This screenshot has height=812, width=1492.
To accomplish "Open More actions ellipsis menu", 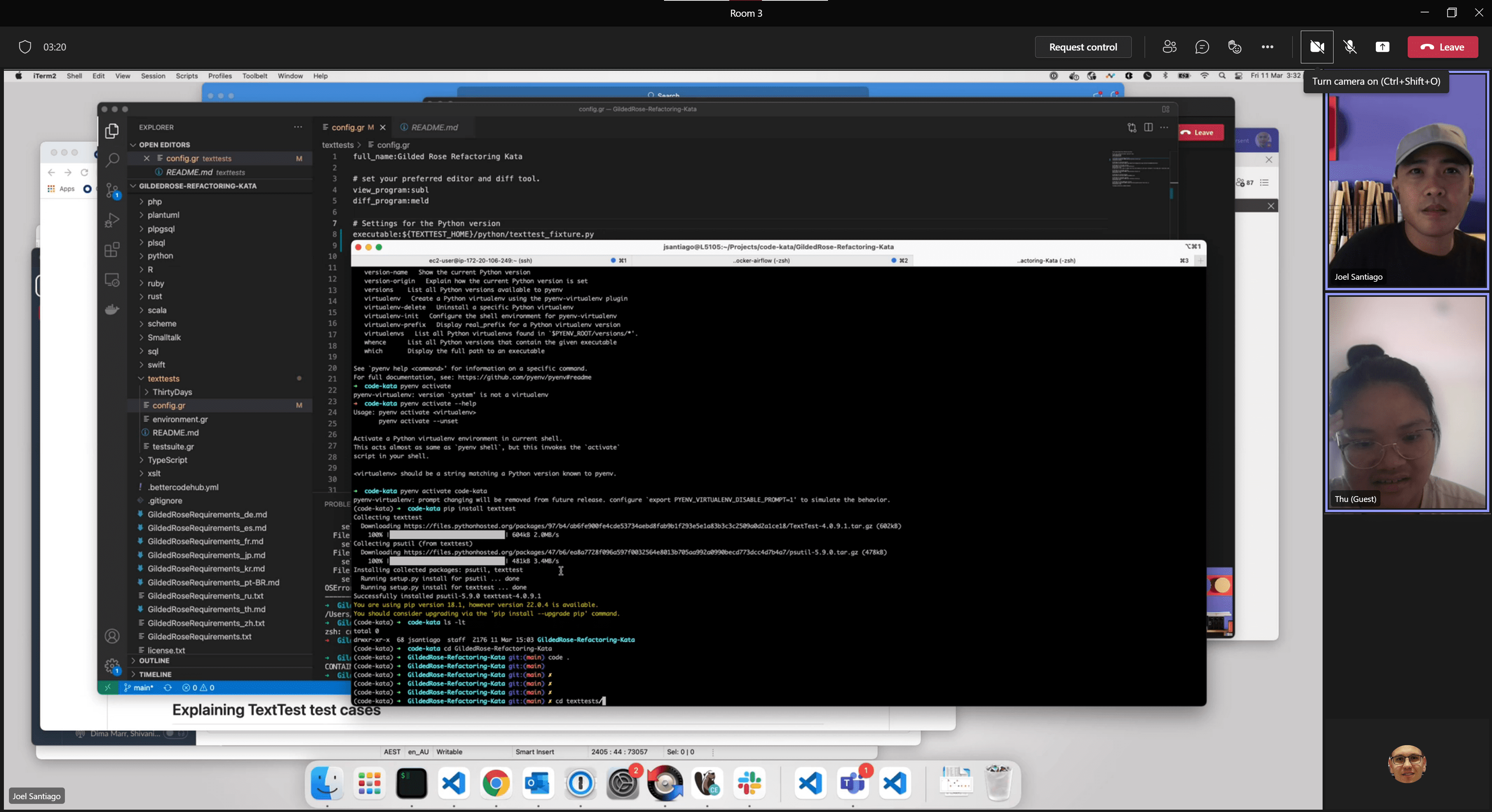I will [x=1267, y=47].
